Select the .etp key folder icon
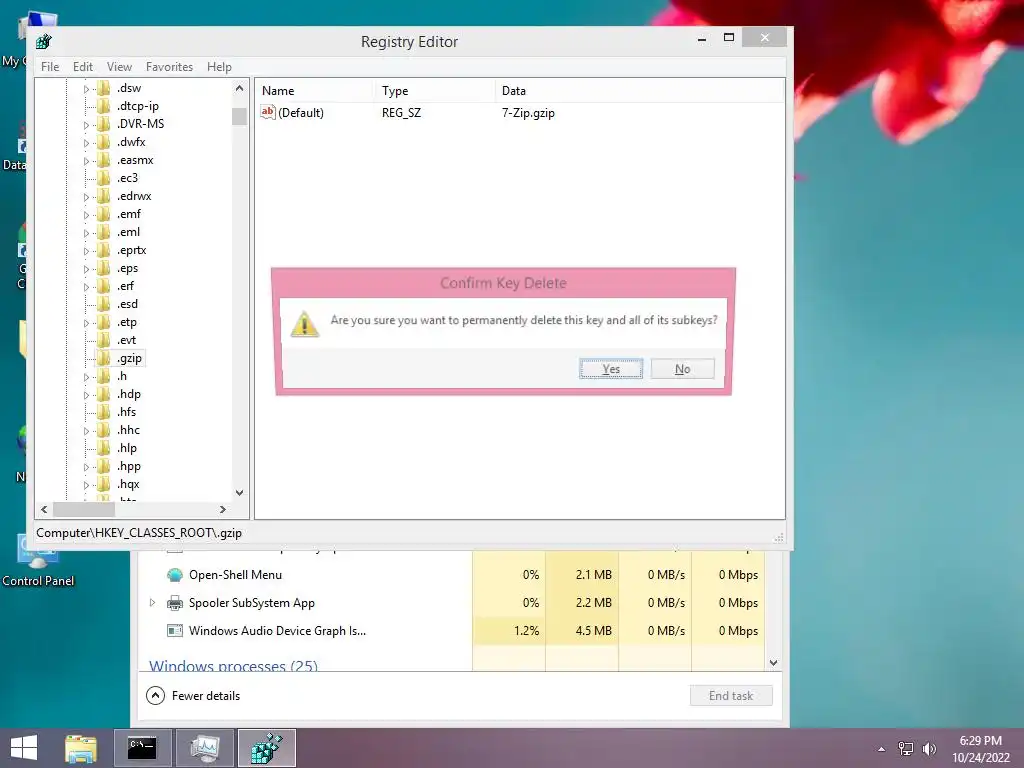Screen dimensions: 1024x768 coord(103,322)
